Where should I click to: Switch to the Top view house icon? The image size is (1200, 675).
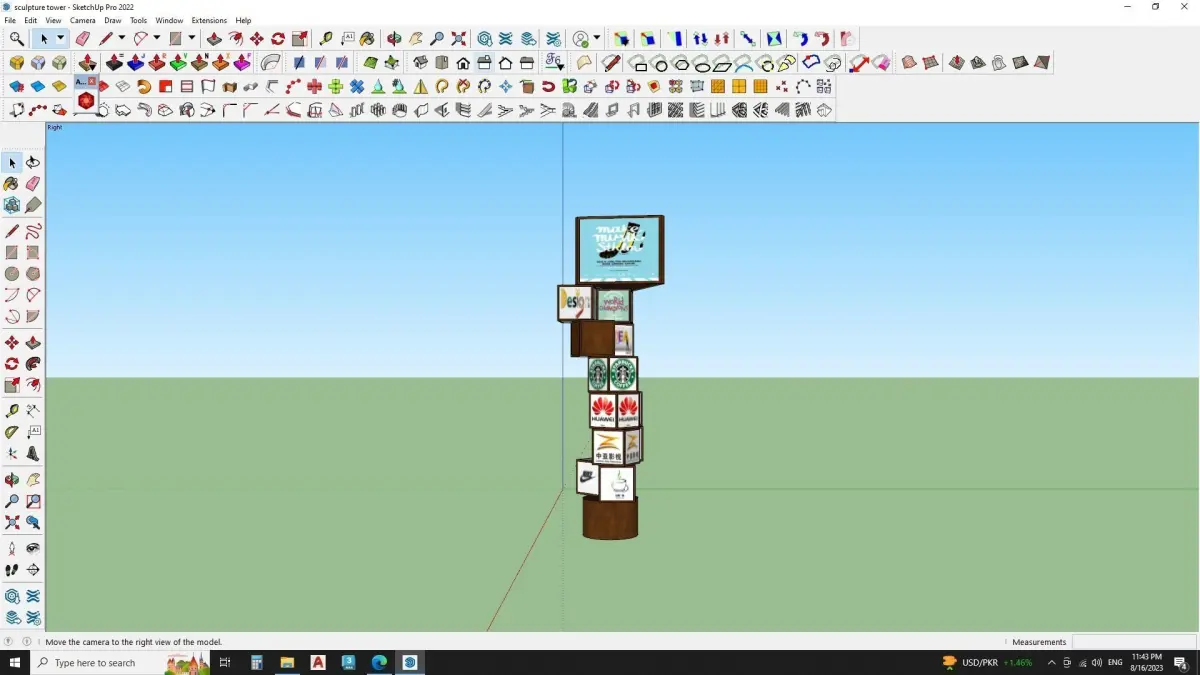[x=442, y=63]
